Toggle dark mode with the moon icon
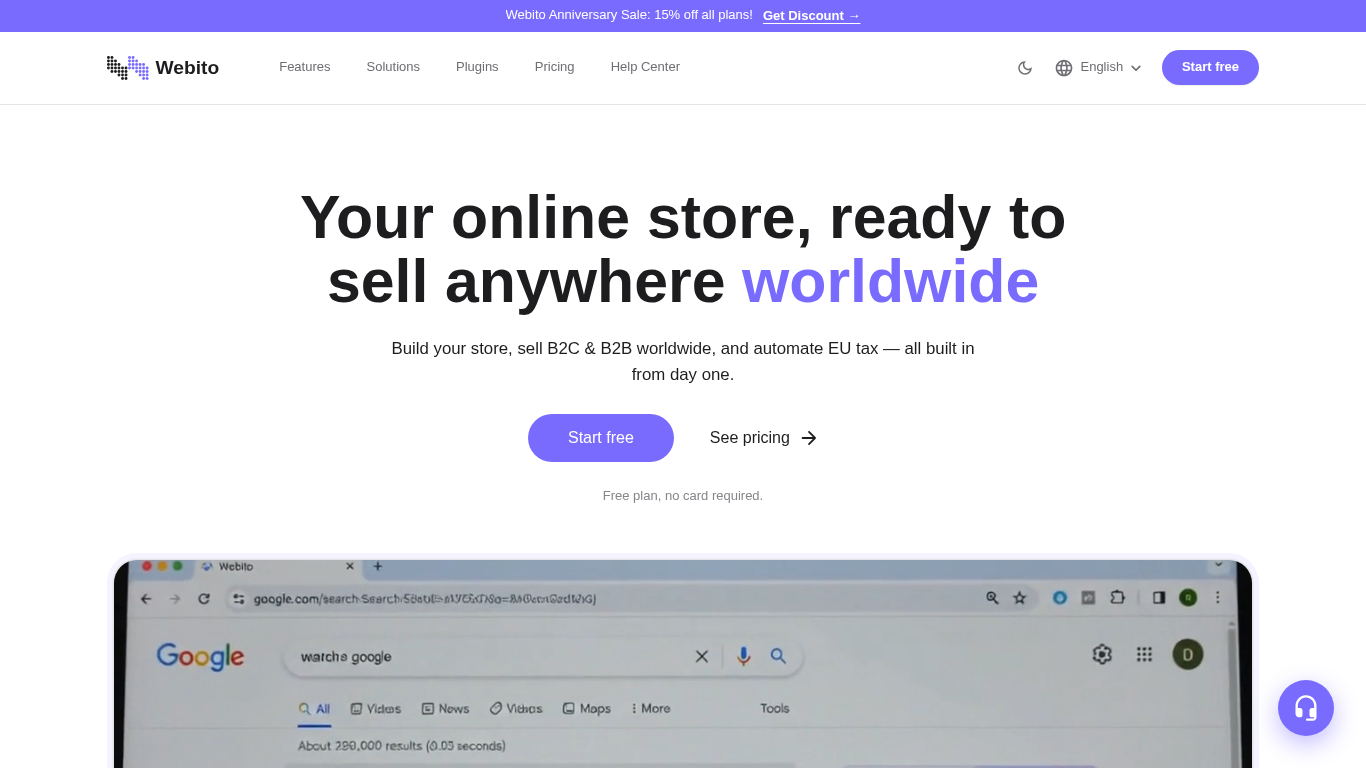Image resolution: width=1366 pixels, height=768 pixels. coord(1025,68)
